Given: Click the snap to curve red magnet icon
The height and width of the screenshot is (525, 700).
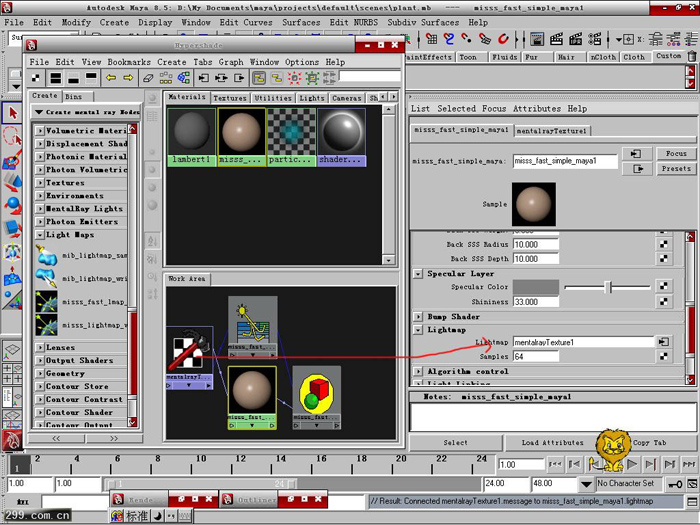Looking at the screenshot, I should (449, 39).
